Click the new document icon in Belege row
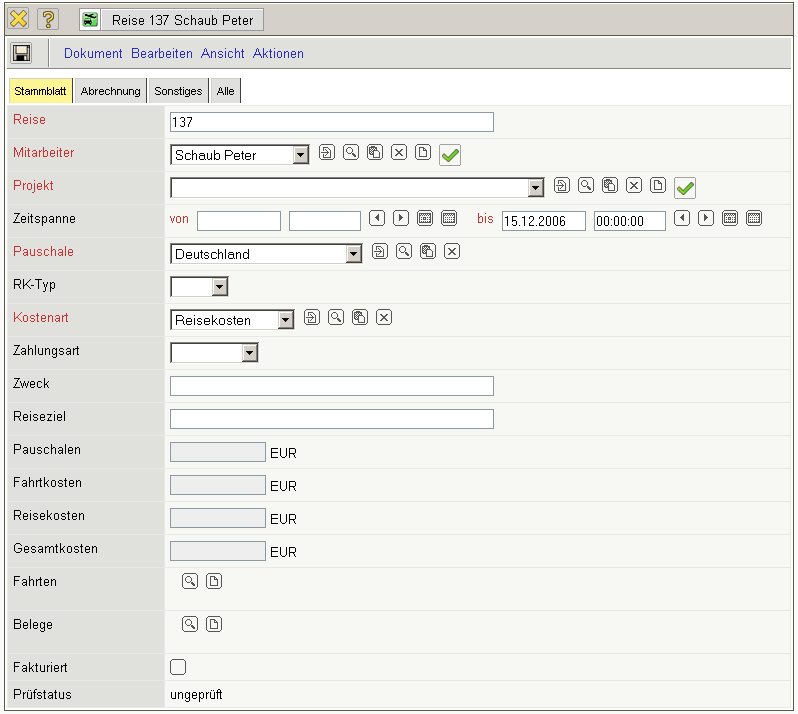Image resolution: width=798 pixels, height=714 pixels. (214, 625)
